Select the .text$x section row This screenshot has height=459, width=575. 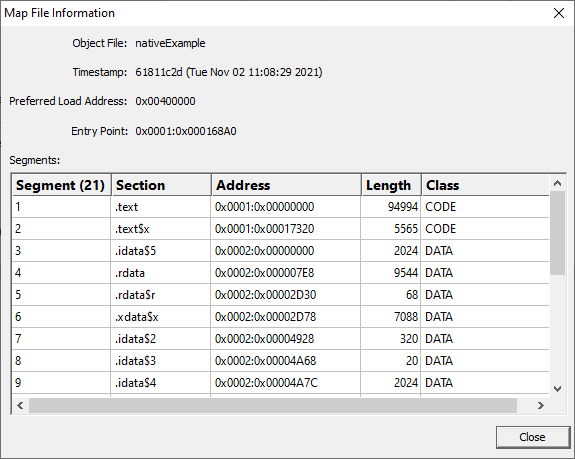pos(281,229)
